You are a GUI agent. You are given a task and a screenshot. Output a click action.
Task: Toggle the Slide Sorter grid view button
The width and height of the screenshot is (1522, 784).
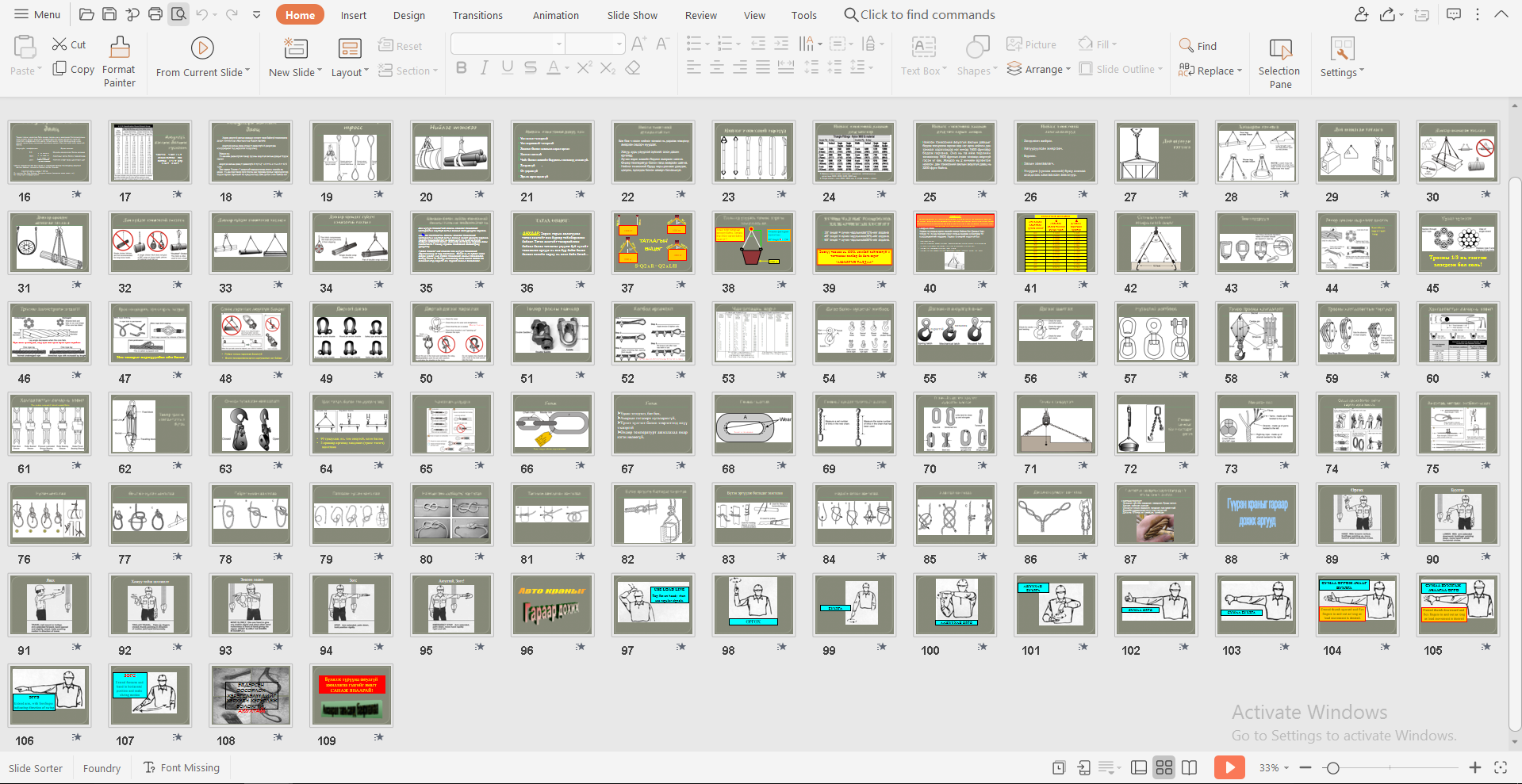pyautogui.click(x=1164, y=767)
